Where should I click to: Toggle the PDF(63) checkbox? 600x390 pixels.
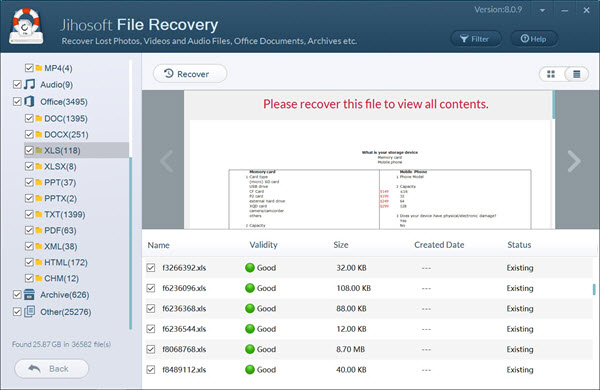pos(29,230)
